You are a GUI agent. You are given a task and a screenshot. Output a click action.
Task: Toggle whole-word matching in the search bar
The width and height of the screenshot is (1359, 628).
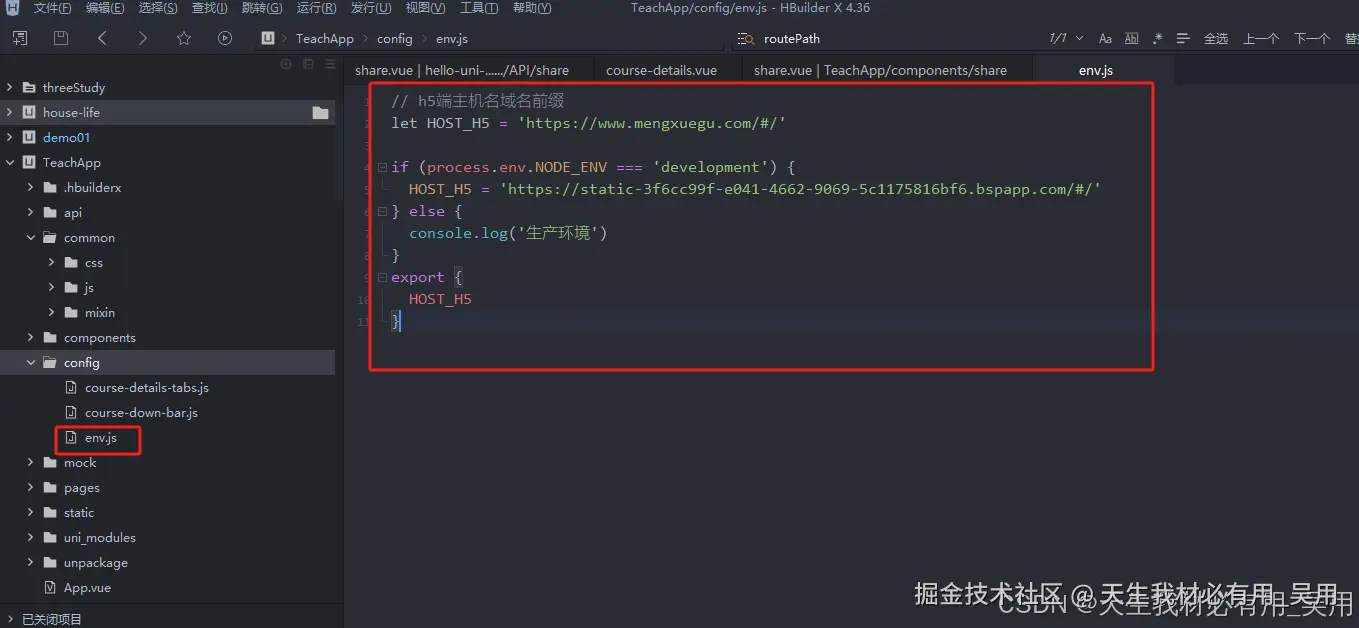click(1131, 38)
